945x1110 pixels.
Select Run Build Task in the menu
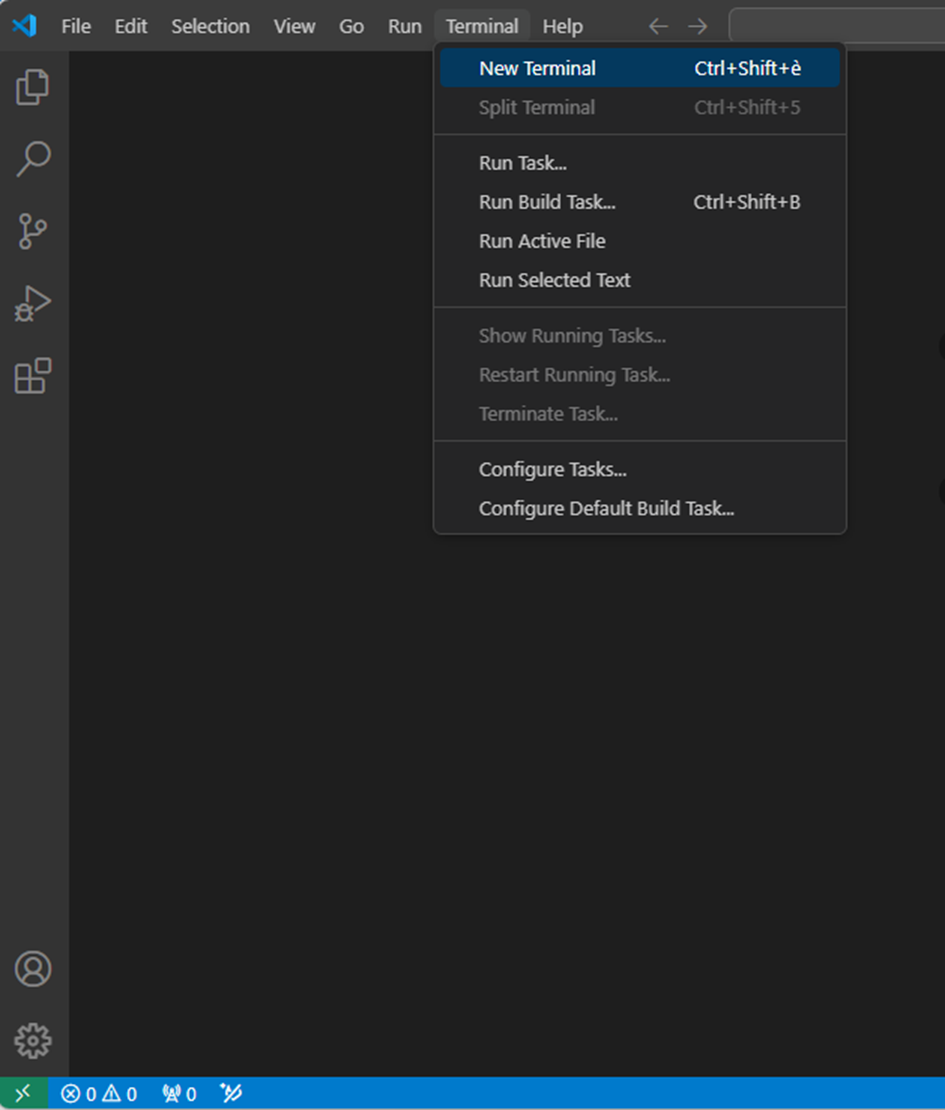(547, 201)
